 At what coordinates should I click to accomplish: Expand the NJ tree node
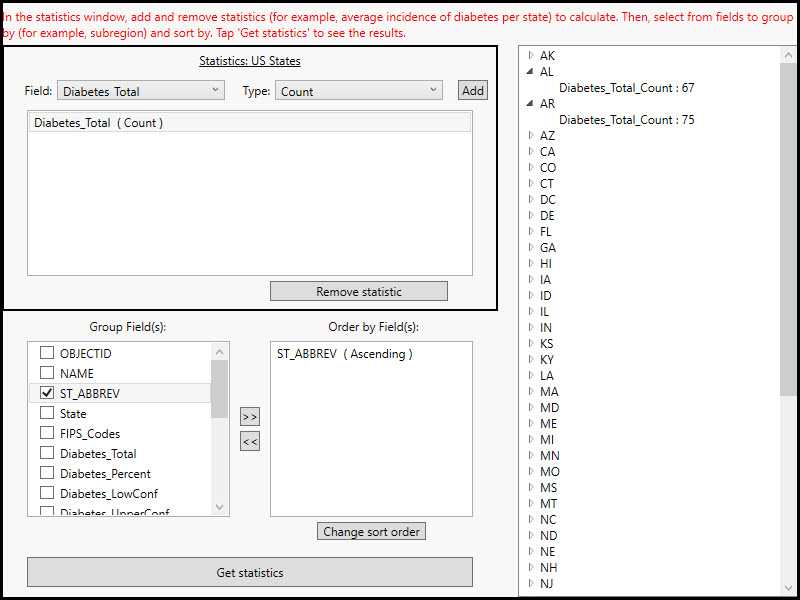click(x=531, y=583)
